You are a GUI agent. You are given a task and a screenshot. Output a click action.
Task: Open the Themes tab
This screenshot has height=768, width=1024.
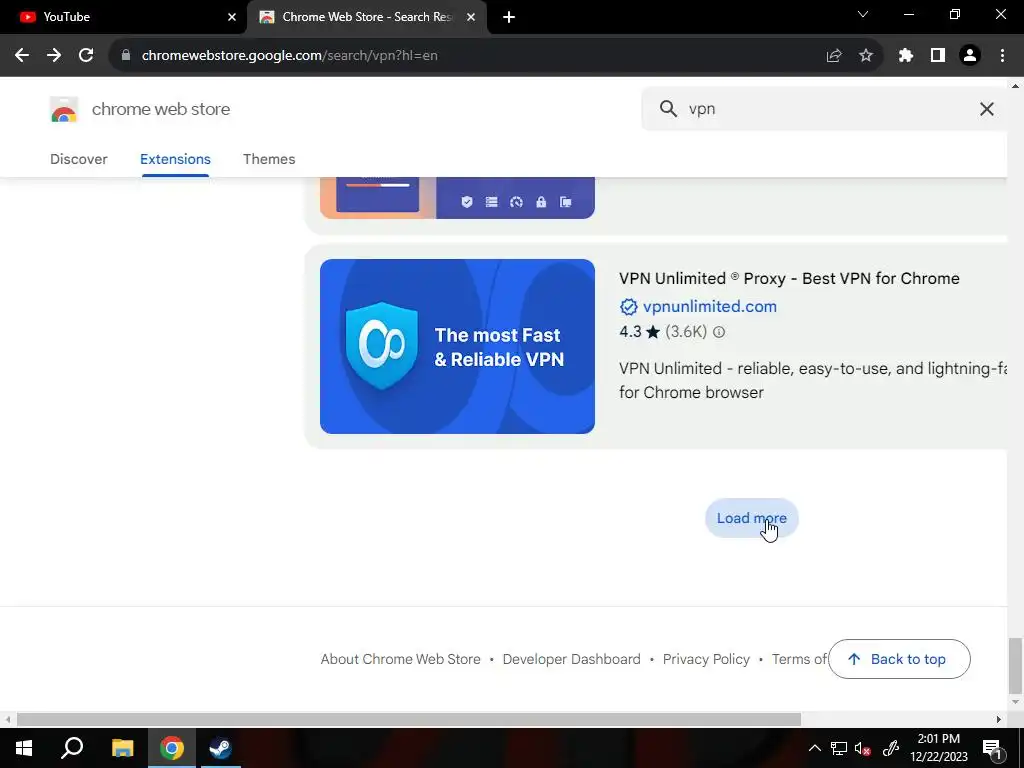[x=269, y=159]
